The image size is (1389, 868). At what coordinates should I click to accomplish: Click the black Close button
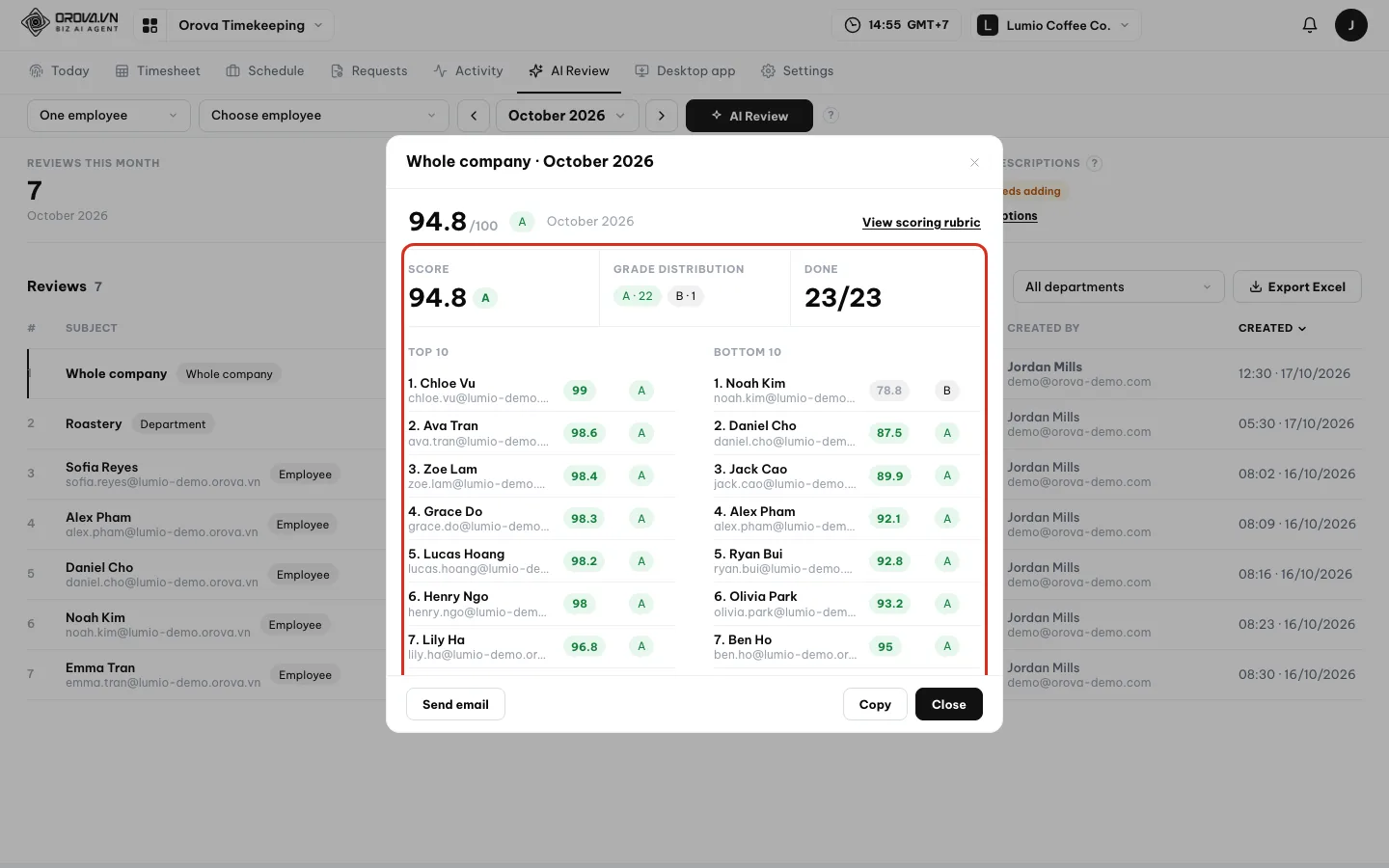click(x=949, y=704)
